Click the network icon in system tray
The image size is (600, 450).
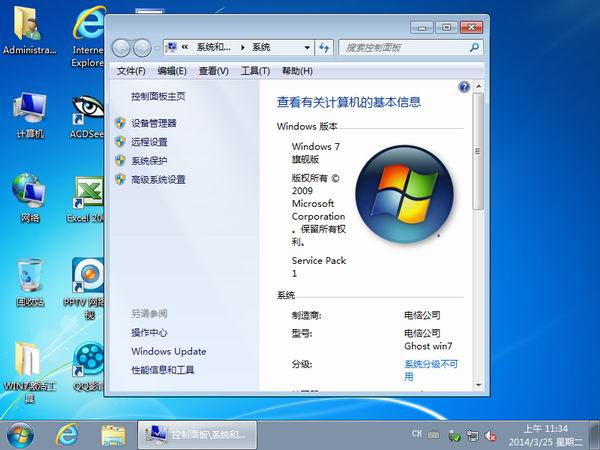click(473, 435)
